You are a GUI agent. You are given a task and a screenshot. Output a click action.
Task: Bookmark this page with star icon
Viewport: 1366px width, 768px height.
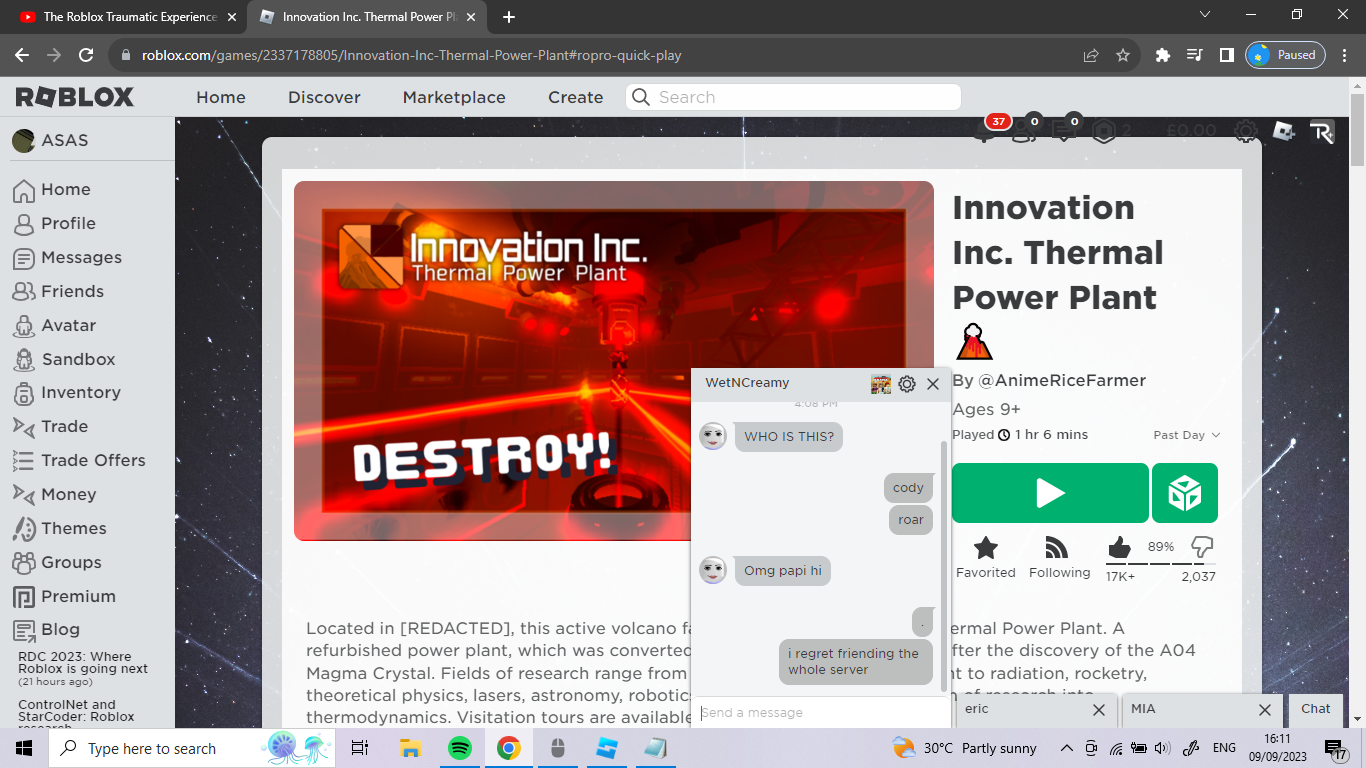[x=1123, y=55]
